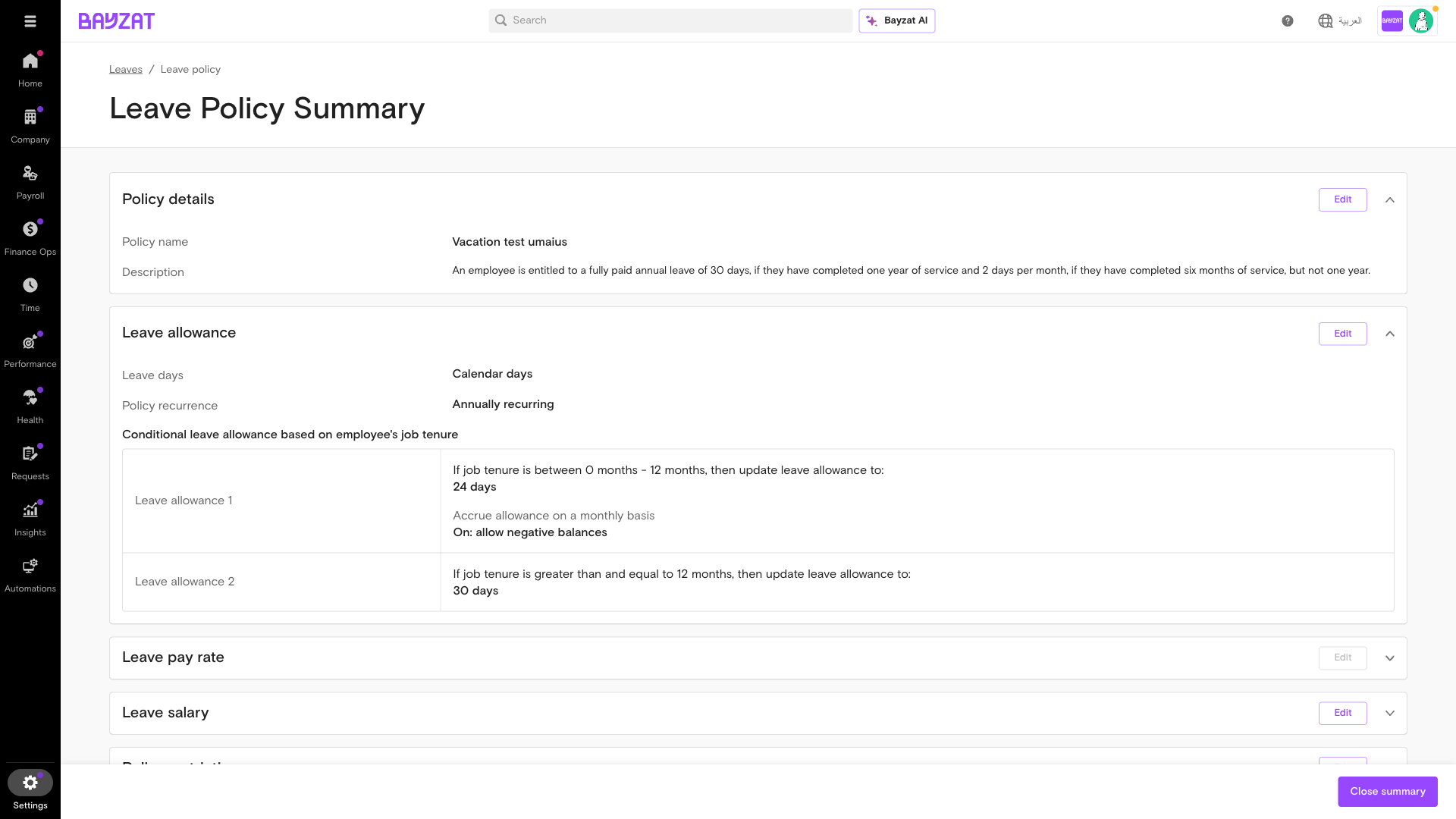Edit the Policy details section
The width and height of the screenshot is (1456, 819).
pos(1343,199)
